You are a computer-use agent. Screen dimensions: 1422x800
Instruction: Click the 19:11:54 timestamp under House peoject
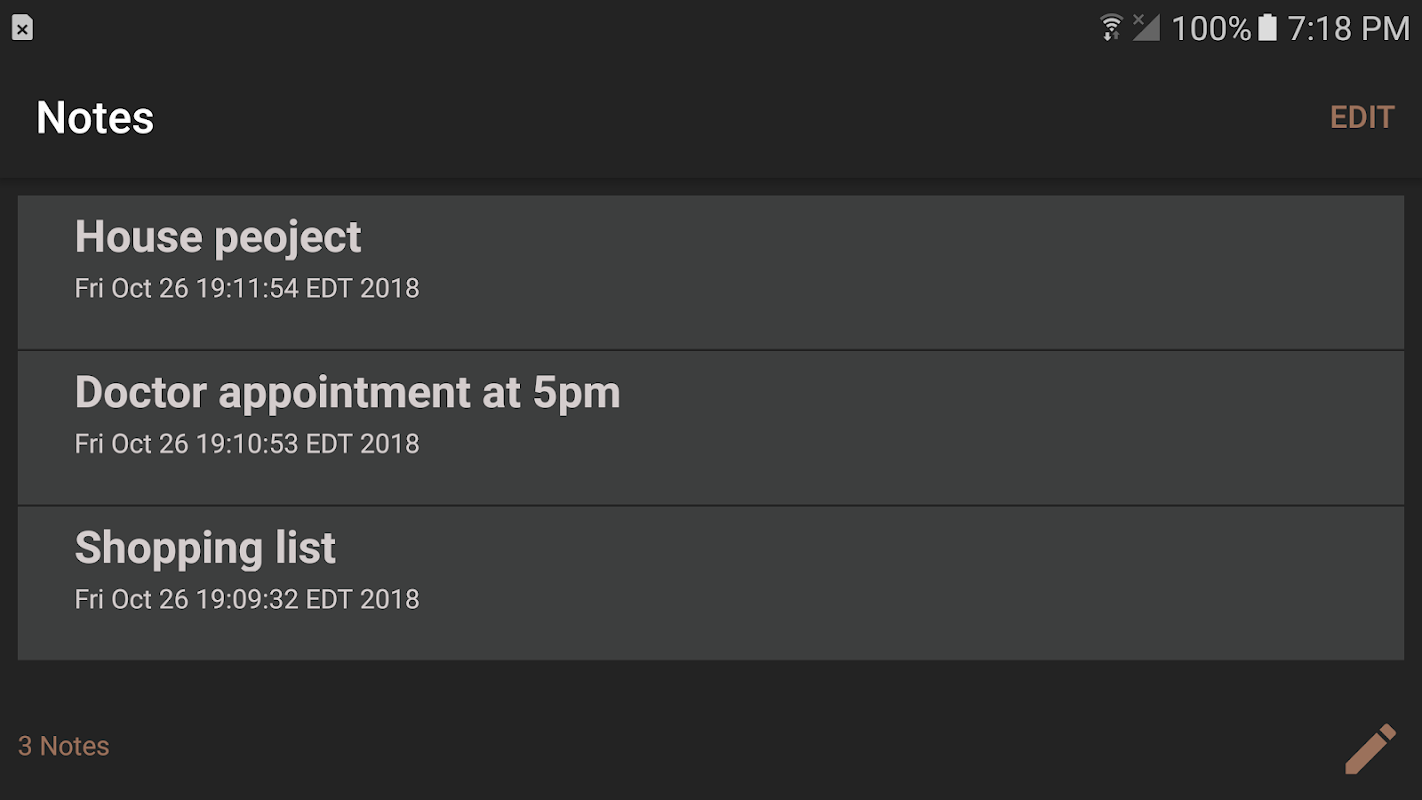[247, 289]
